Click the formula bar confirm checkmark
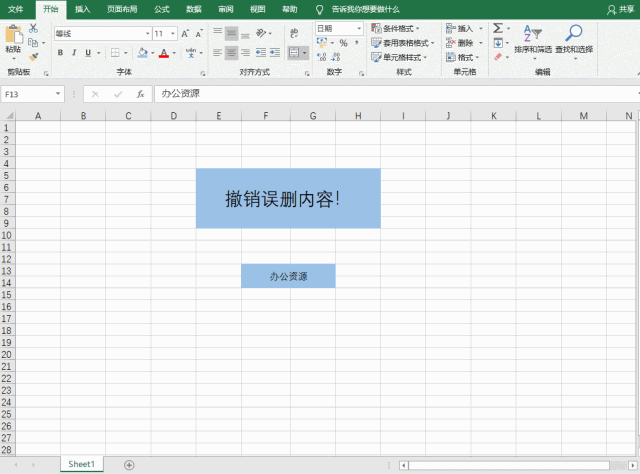Viewport: 640px width, 474px height. (x=118, y=94)
